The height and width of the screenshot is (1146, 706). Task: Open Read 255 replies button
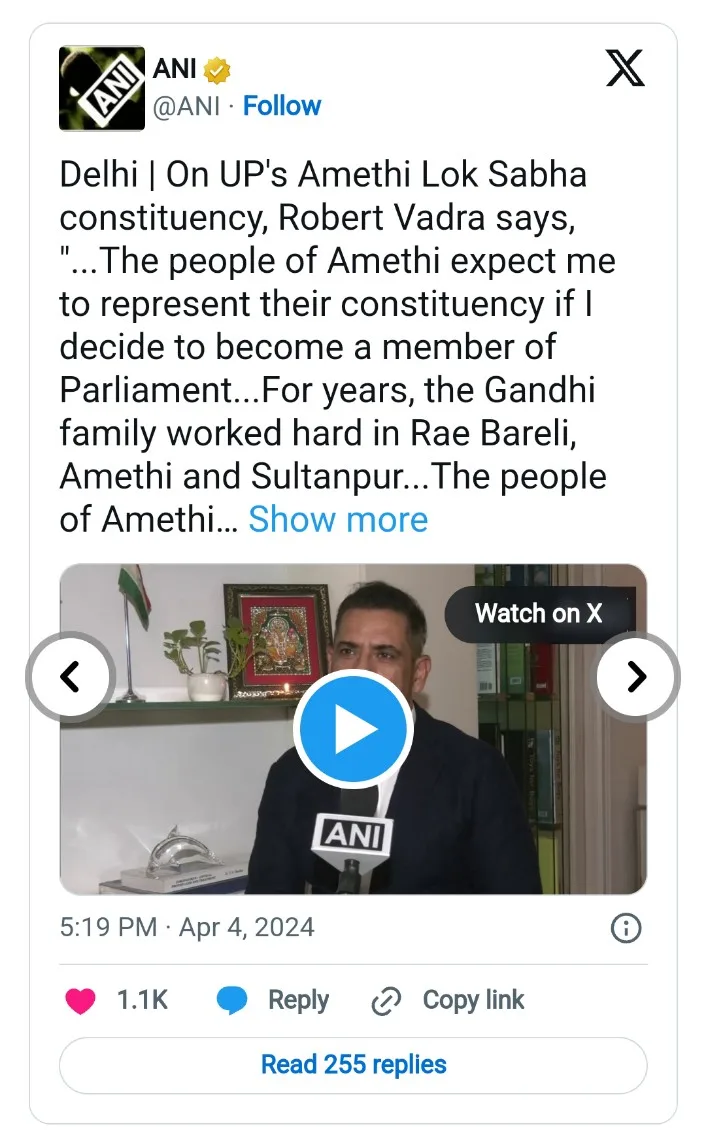[x=353, y=1065]
